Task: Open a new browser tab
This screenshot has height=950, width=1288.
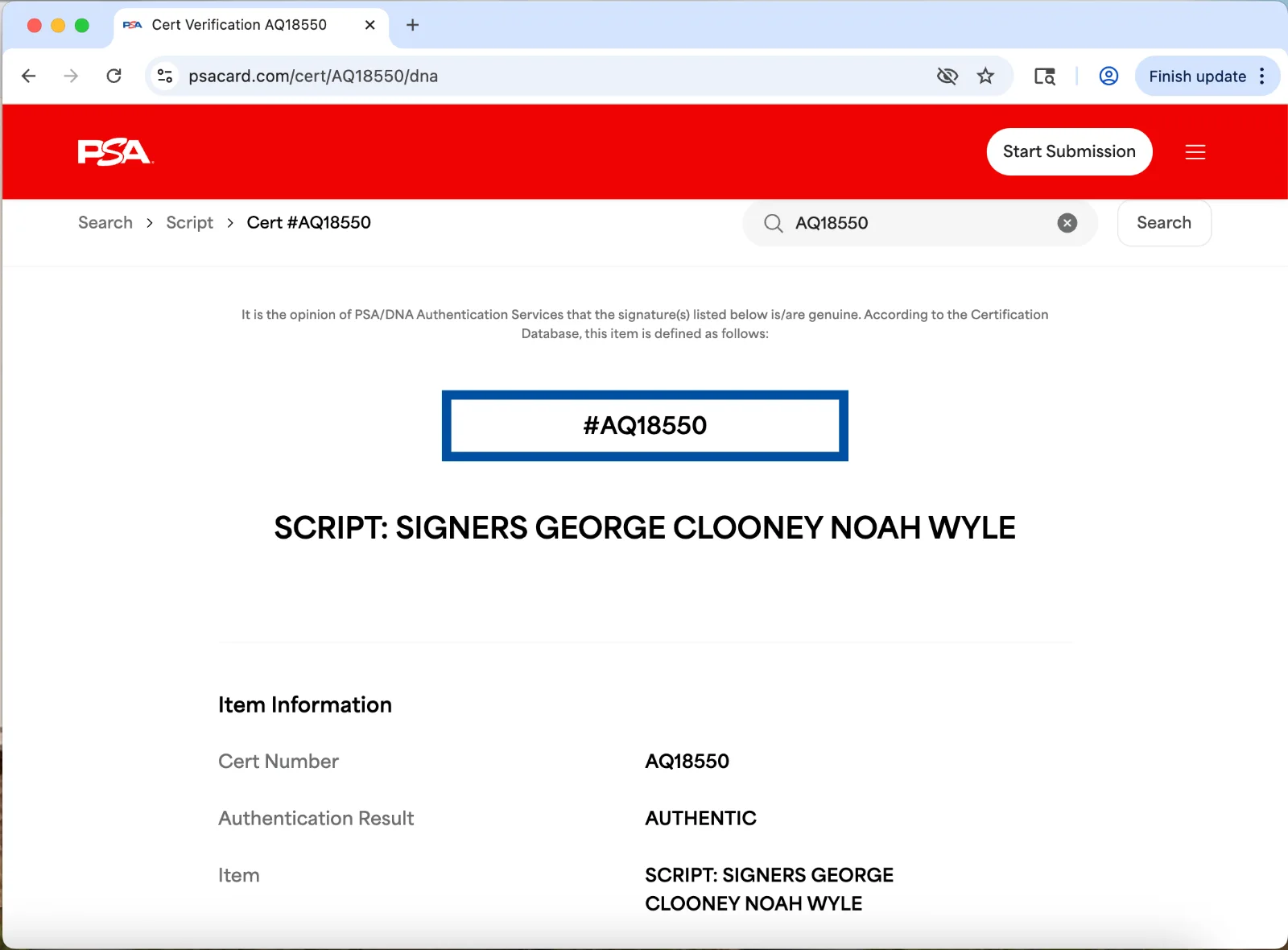Action: 412,25
